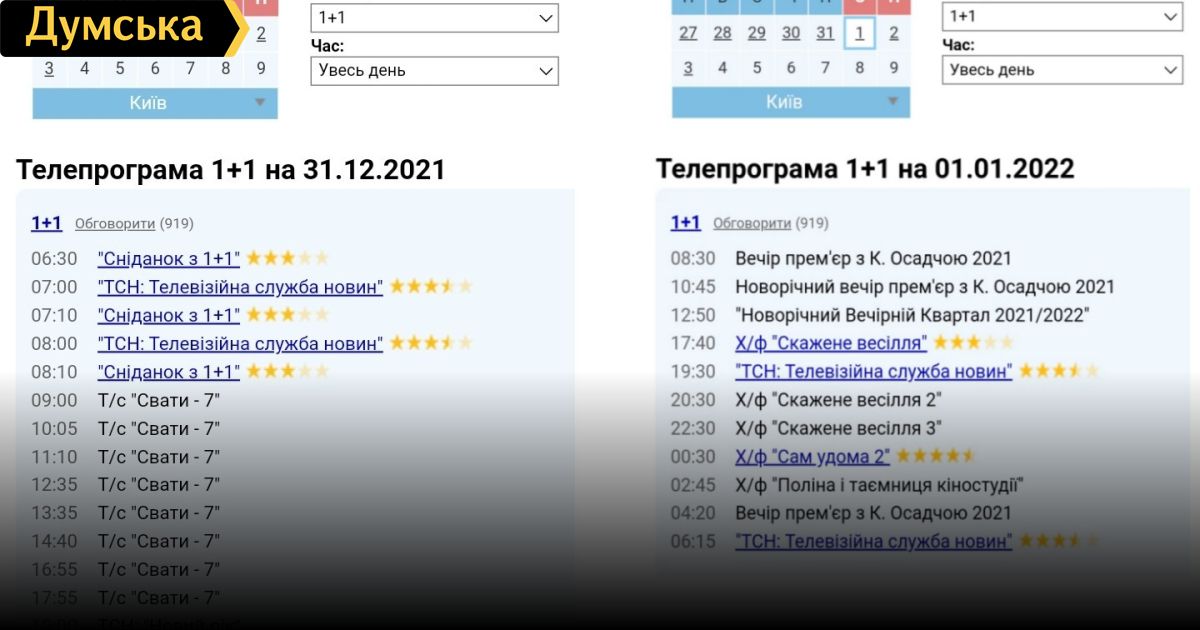The width and height of the screenshot is (1200, 630).
Task: Open the 1+1 channel dropdown in left panel
Action: pos(434,18)
